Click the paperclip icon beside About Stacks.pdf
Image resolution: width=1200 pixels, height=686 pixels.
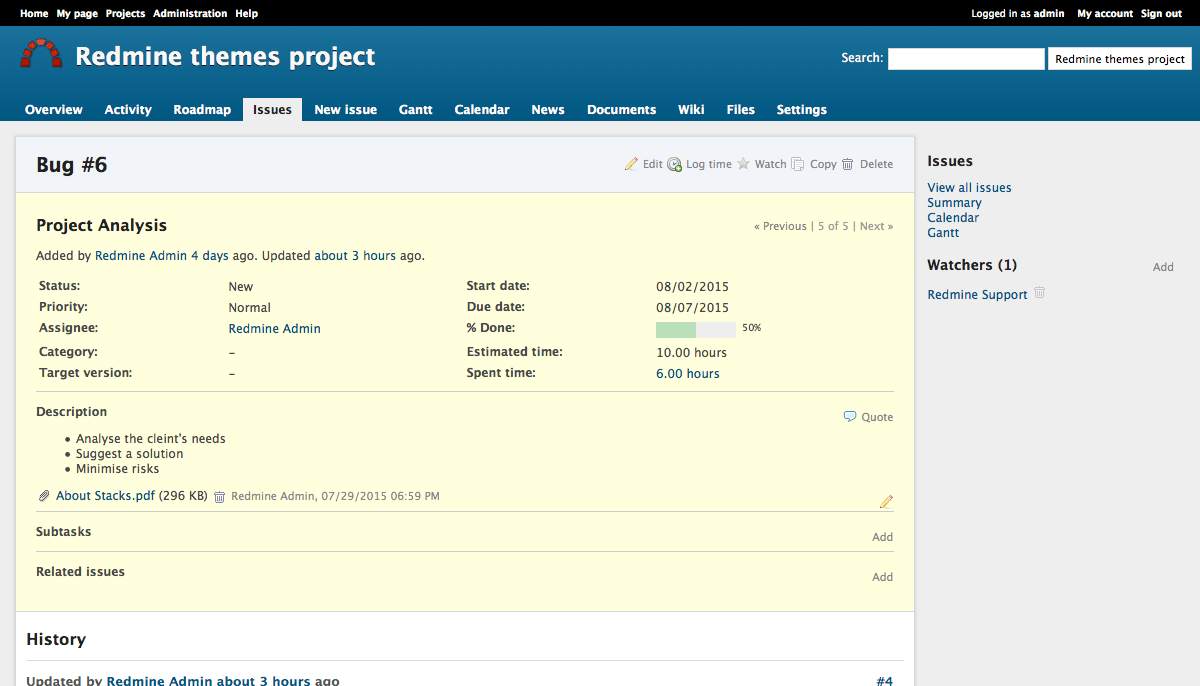point(44,496)
